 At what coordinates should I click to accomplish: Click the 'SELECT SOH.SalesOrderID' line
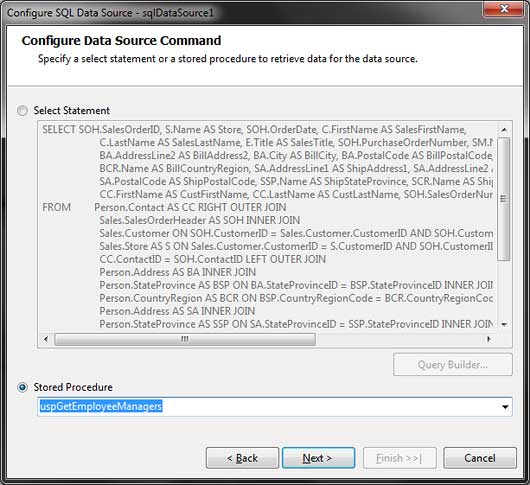[254, 130]
